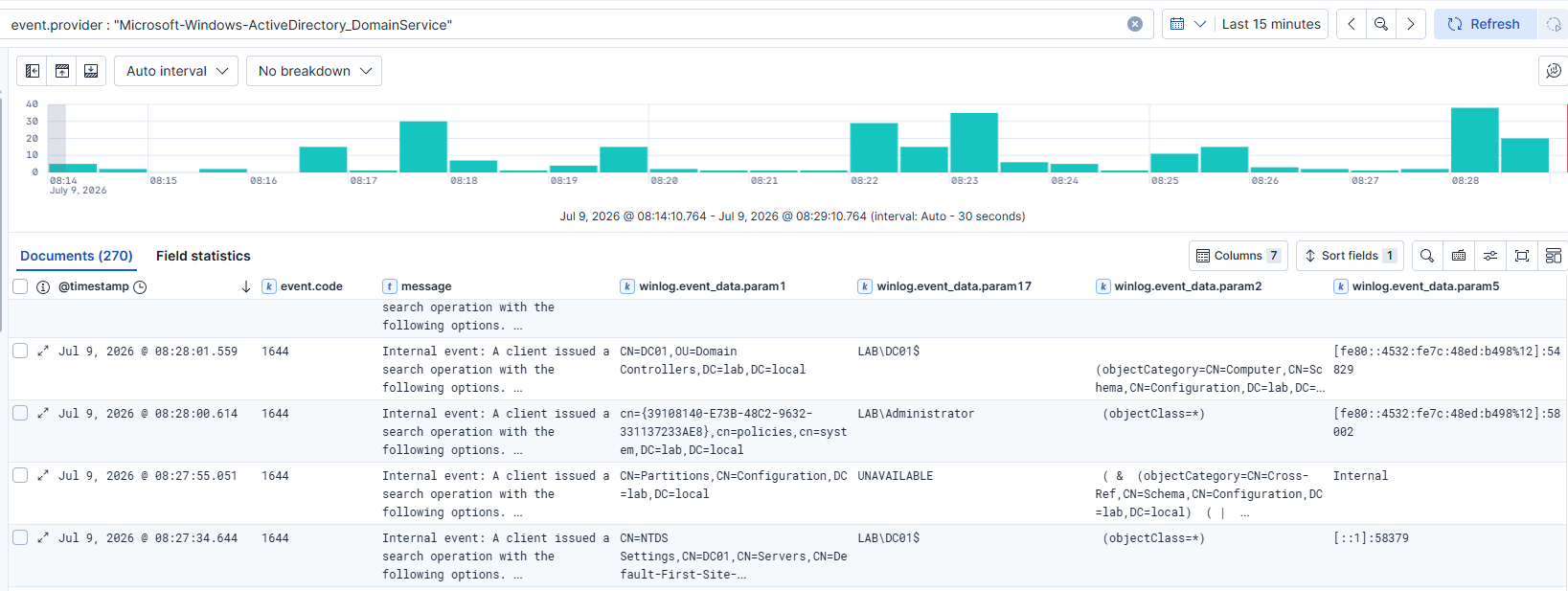Switch to Field statistics tab

203,256
